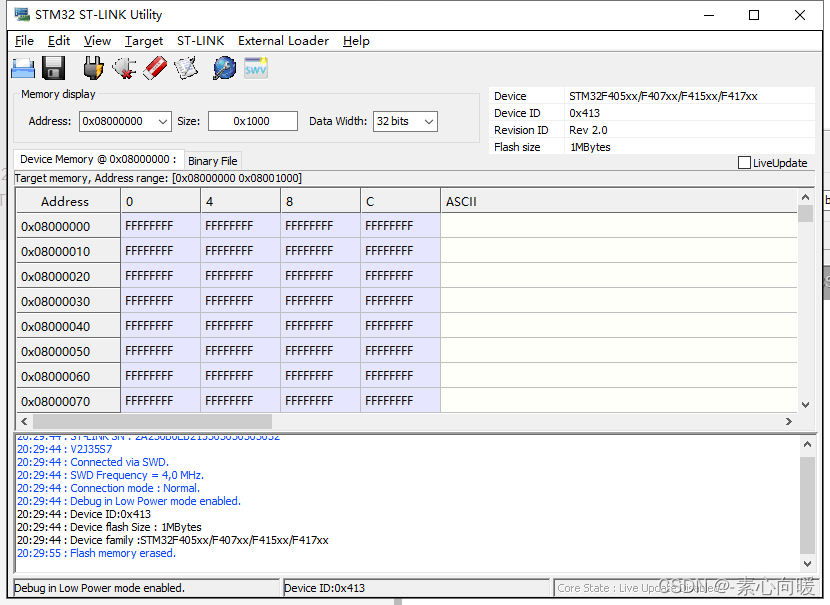Viewport: 830px width, 605px height.
Task: Connect to target using plug icon
Action: [93, 68]
